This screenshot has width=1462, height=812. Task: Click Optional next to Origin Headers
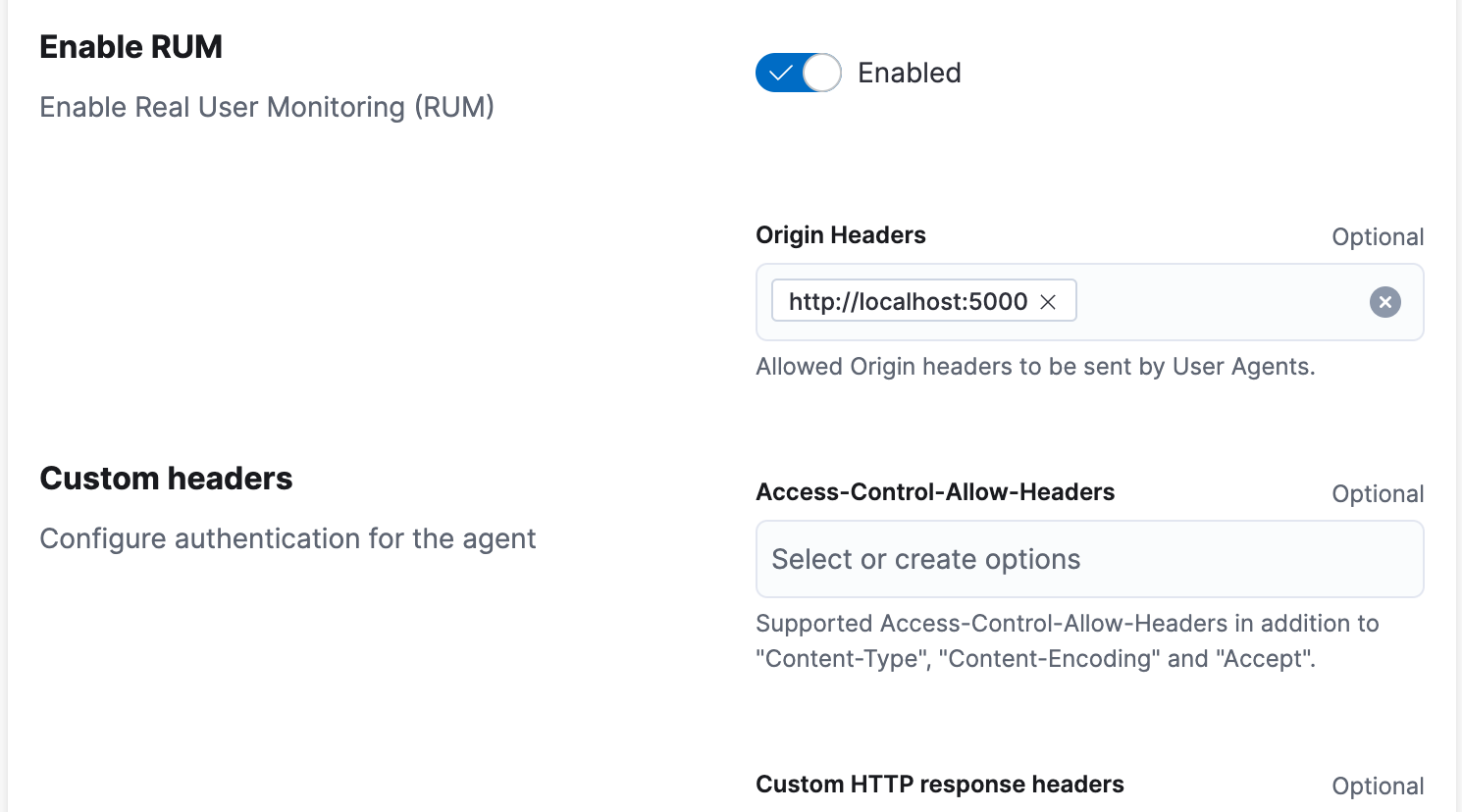click(1378, 236)
